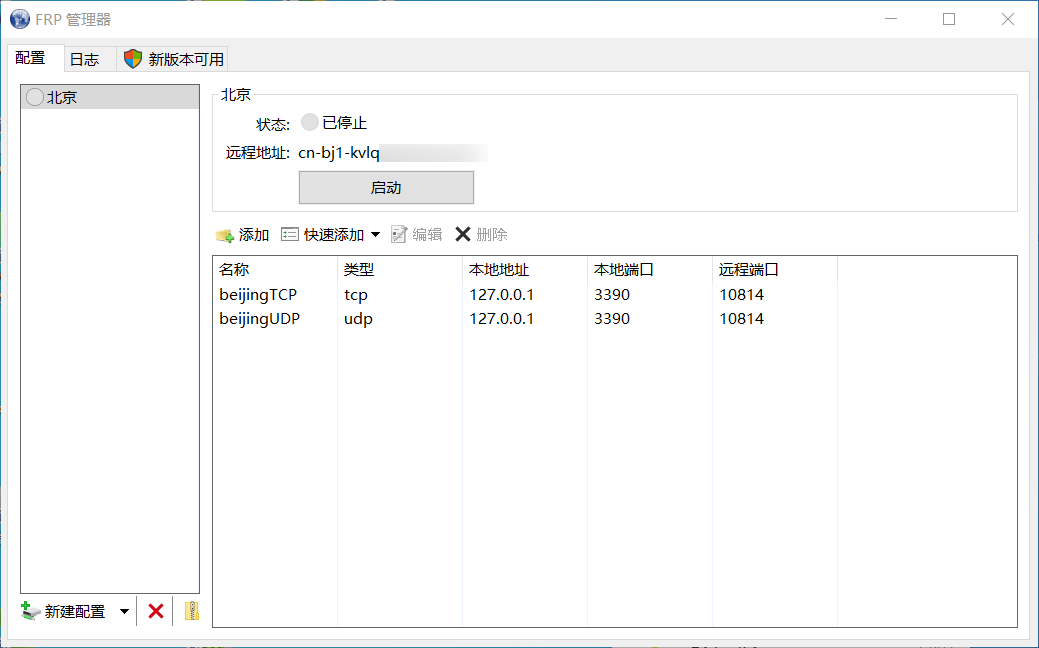Viewport: 1039px width, 648px height.
Task: Open the 快速添加 dropdown arrow
Action: [x=376, y=234]
